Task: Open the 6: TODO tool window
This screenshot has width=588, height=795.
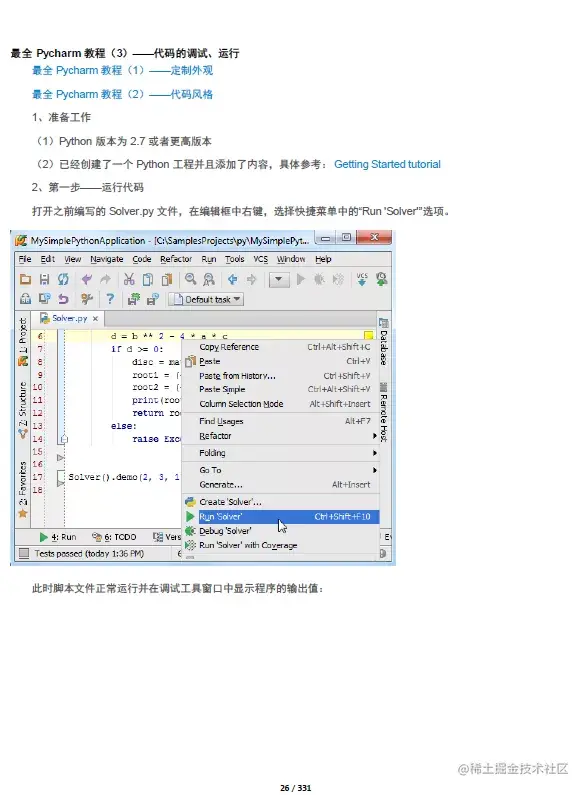Action: (x=114, y=536)
